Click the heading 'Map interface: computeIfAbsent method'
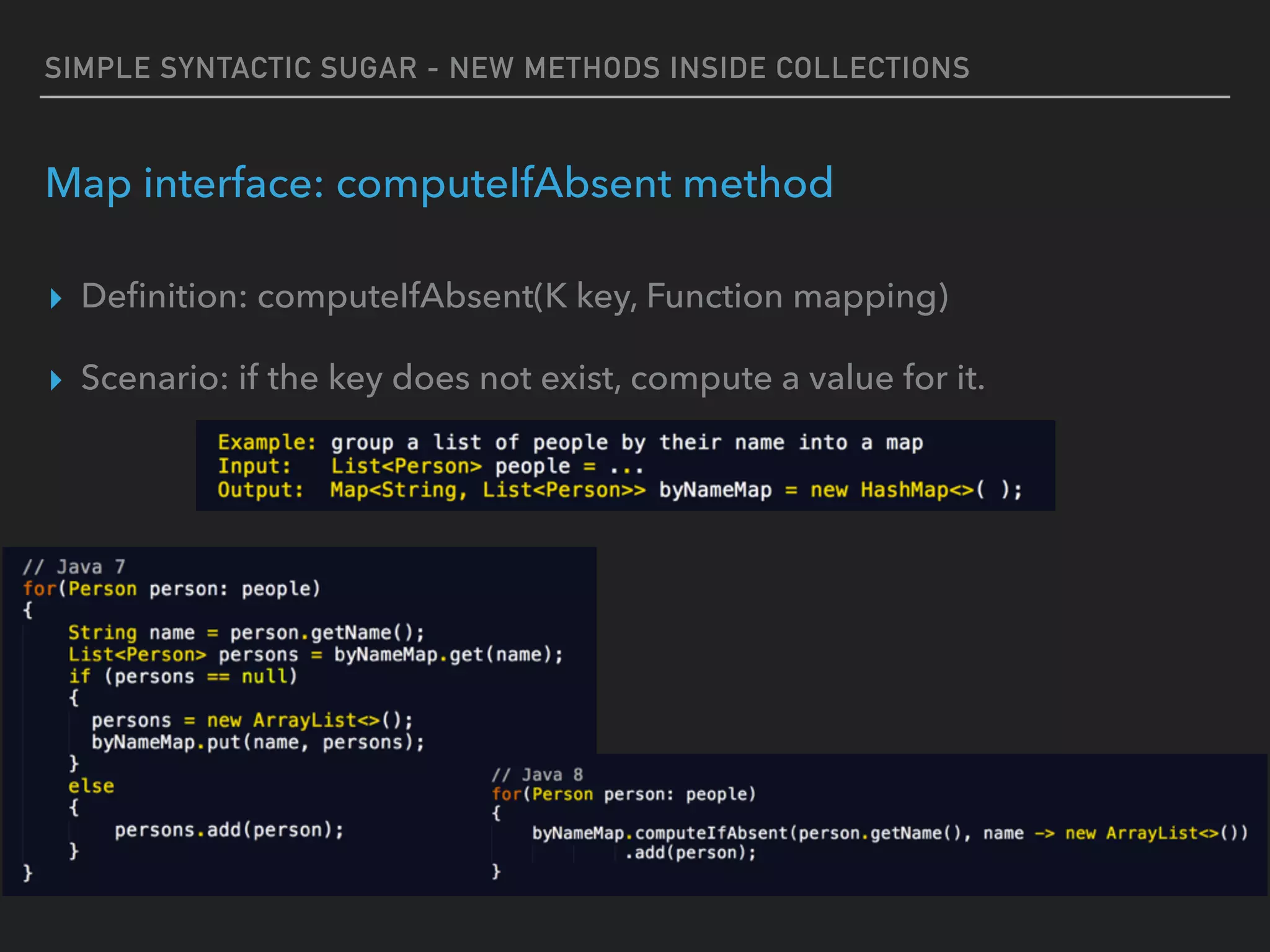The image size is (1270, 952). (x=439, y=183)
